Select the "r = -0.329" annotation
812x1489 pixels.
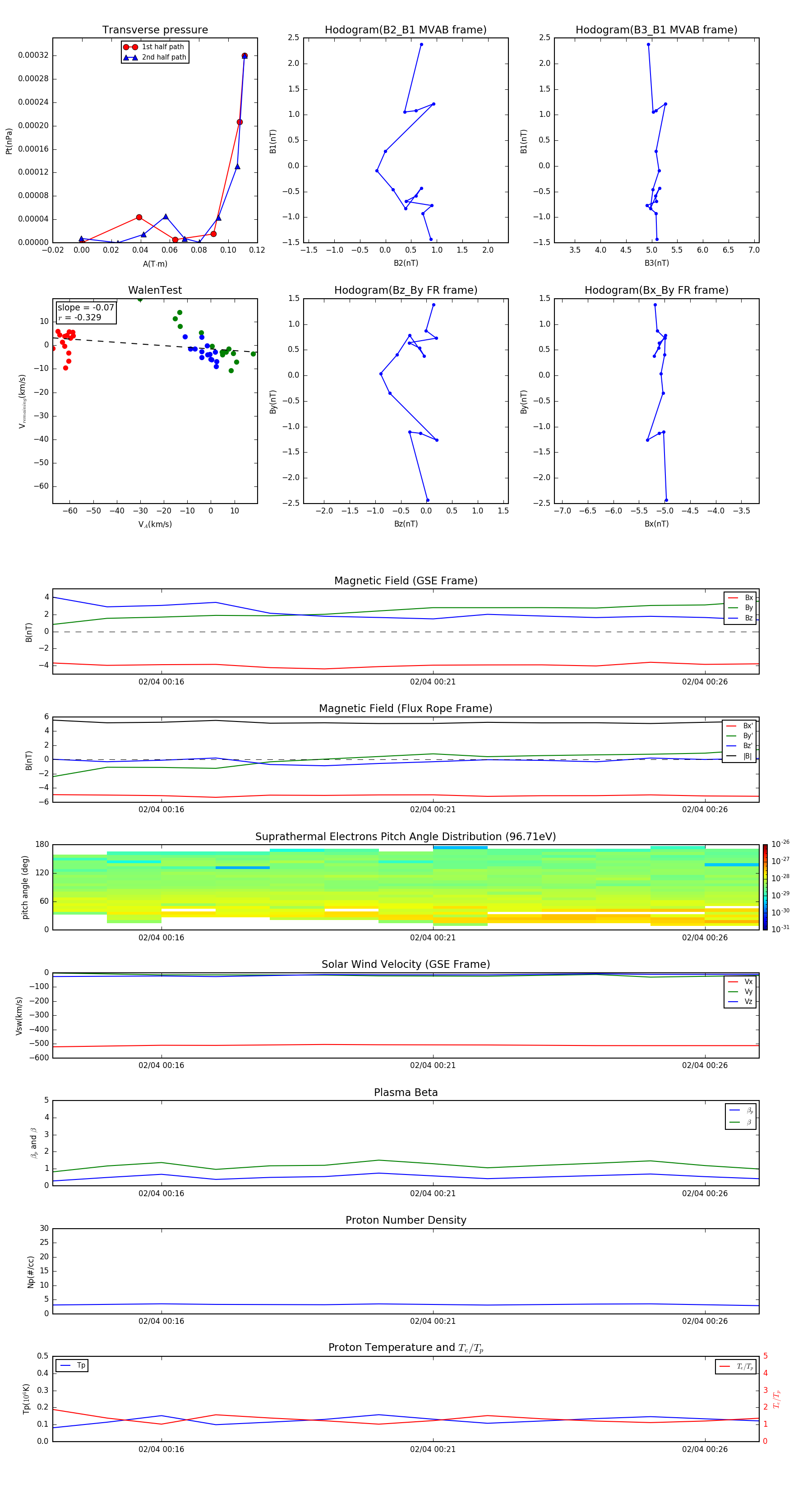pos(80,317)
